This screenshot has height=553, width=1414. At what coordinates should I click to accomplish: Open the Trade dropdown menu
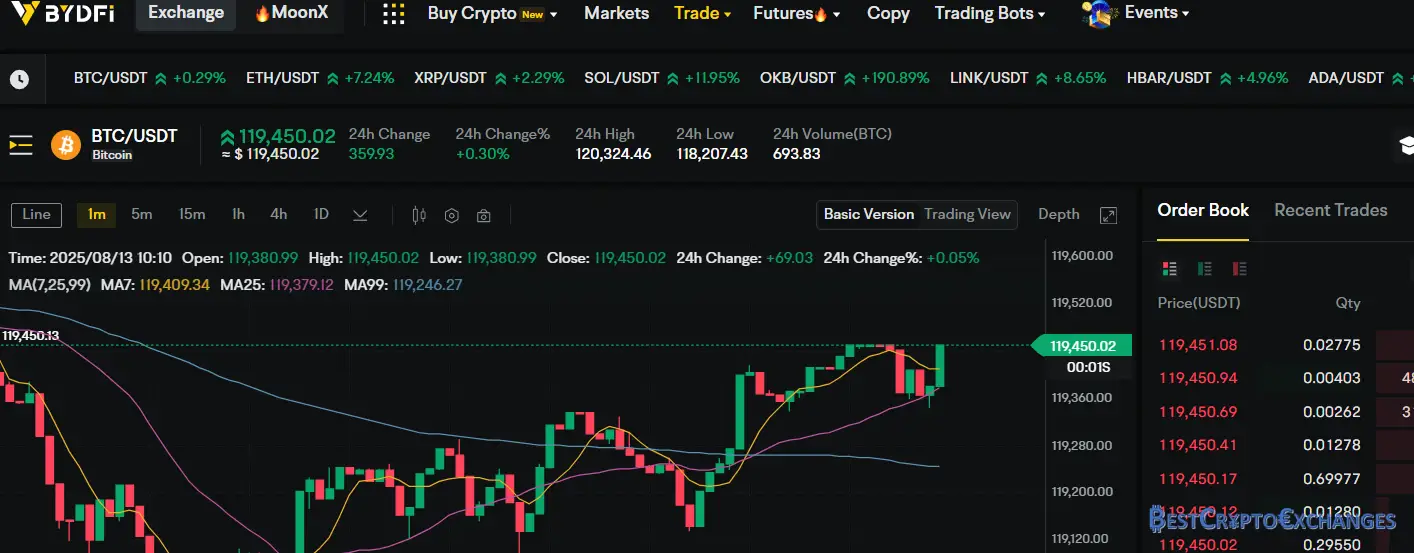pyautogui.click(x=702, y=13)
